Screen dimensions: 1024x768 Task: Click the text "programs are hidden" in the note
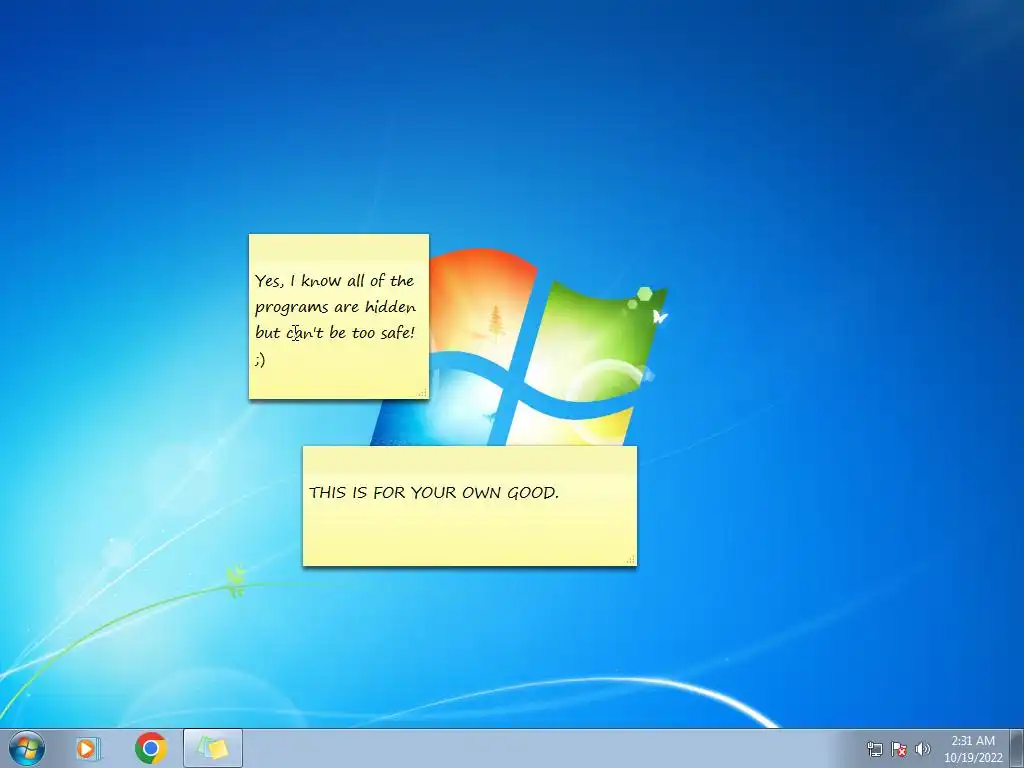(x=335, y=307)
